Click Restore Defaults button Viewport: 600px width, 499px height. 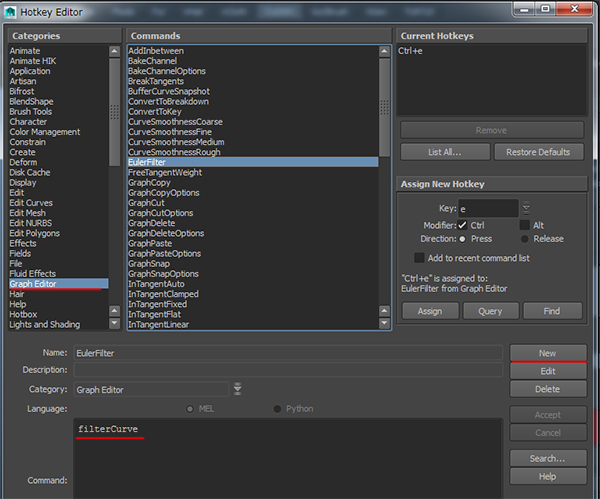pyautogui.click(x=537, y=152)
